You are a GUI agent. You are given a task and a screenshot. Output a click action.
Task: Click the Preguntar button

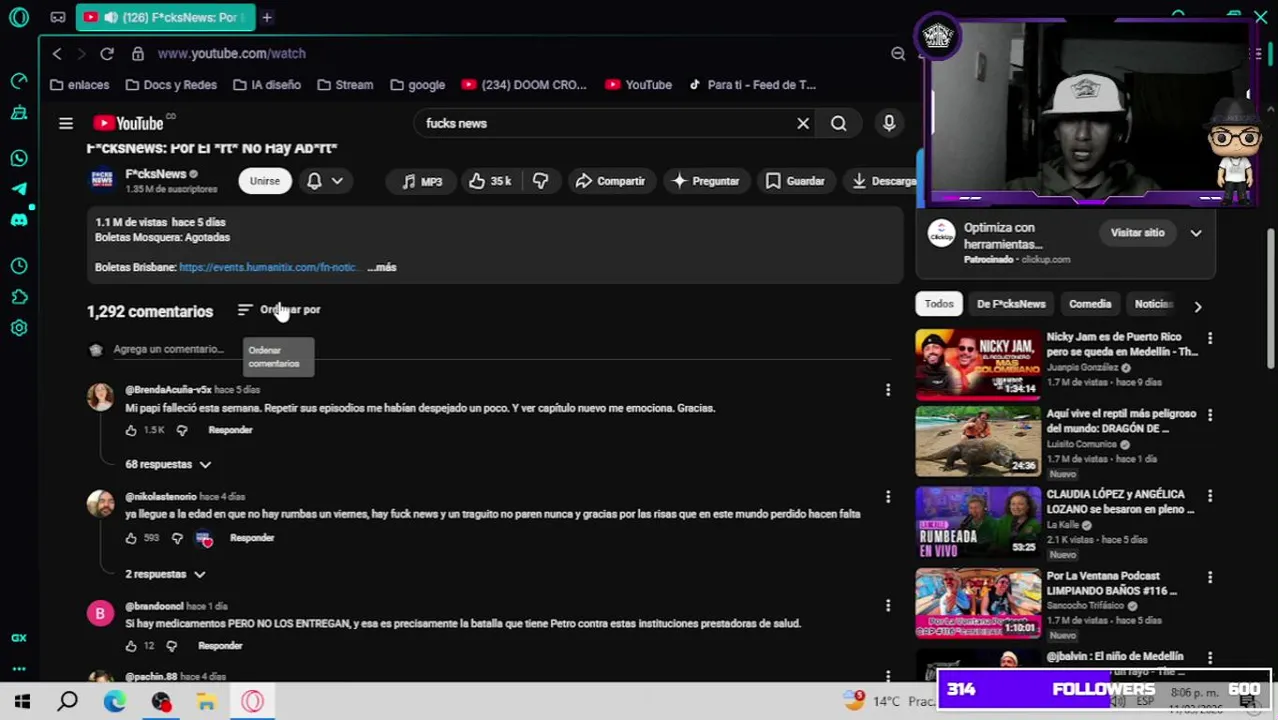(705, 181)
